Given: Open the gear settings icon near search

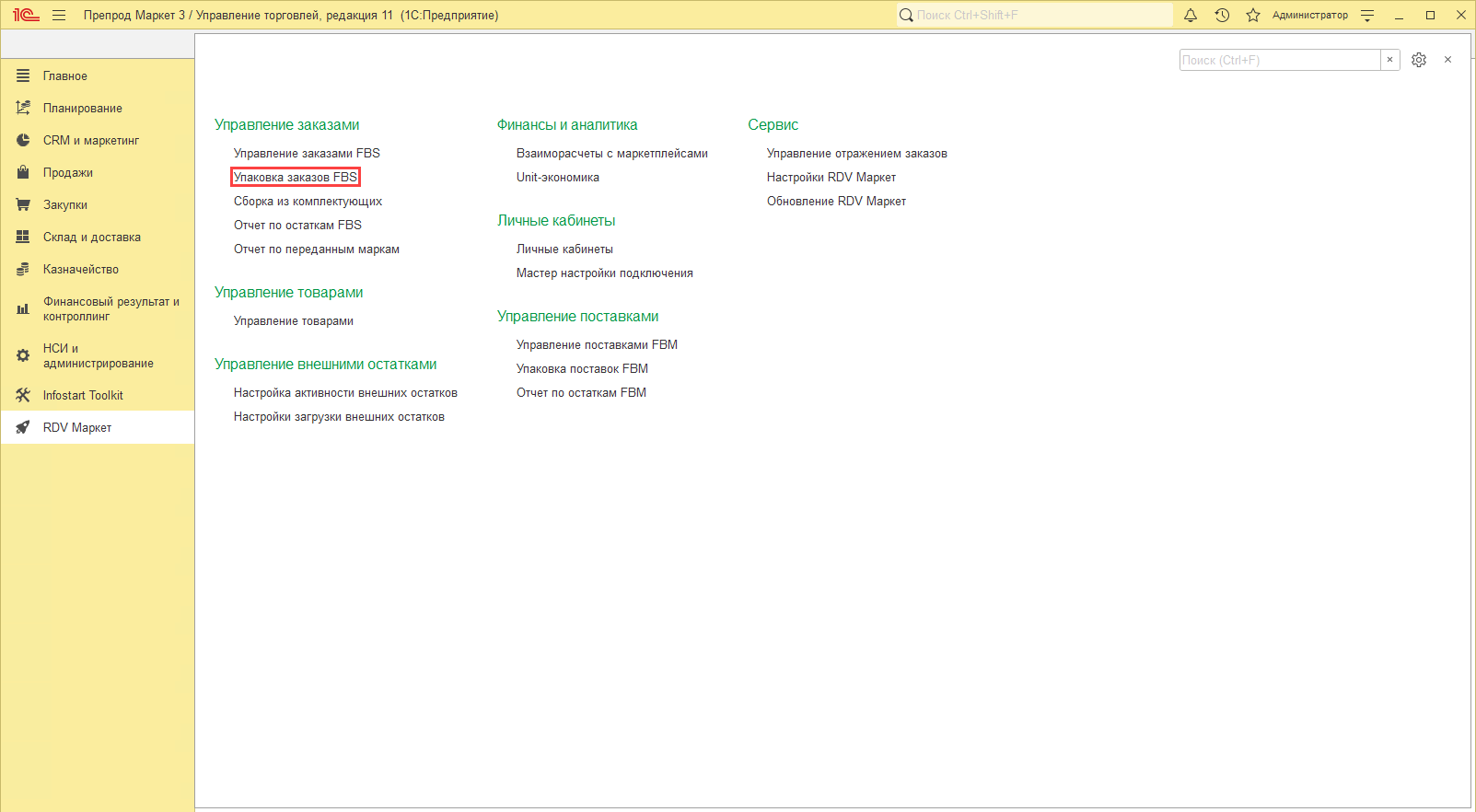Looking at the screenshot, I should coord(1419,60).
